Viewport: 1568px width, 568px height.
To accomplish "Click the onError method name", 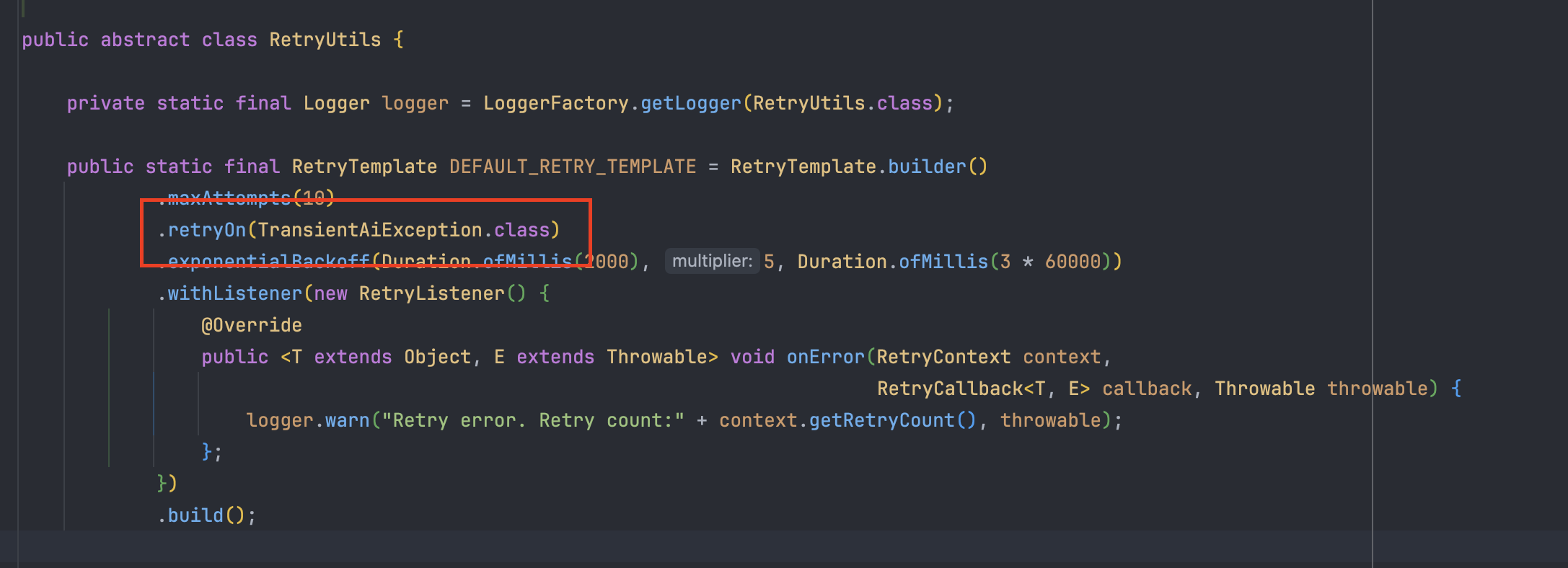I will (x=826, y=357).
